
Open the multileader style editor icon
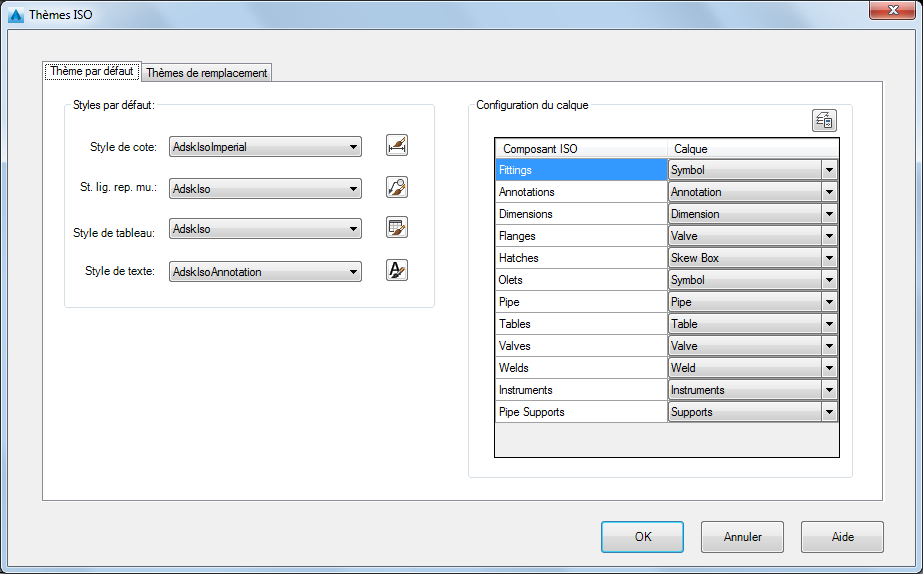pos(397,187)
